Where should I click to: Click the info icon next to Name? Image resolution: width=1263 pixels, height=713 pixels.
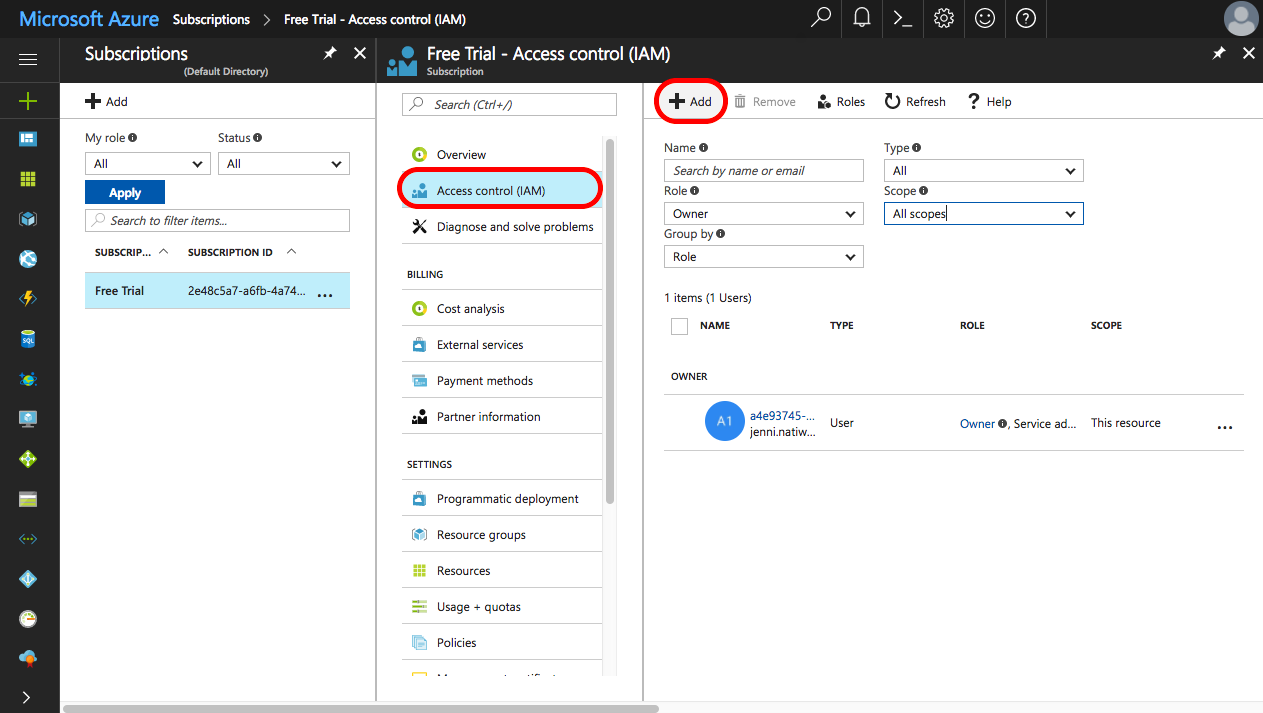703,148
